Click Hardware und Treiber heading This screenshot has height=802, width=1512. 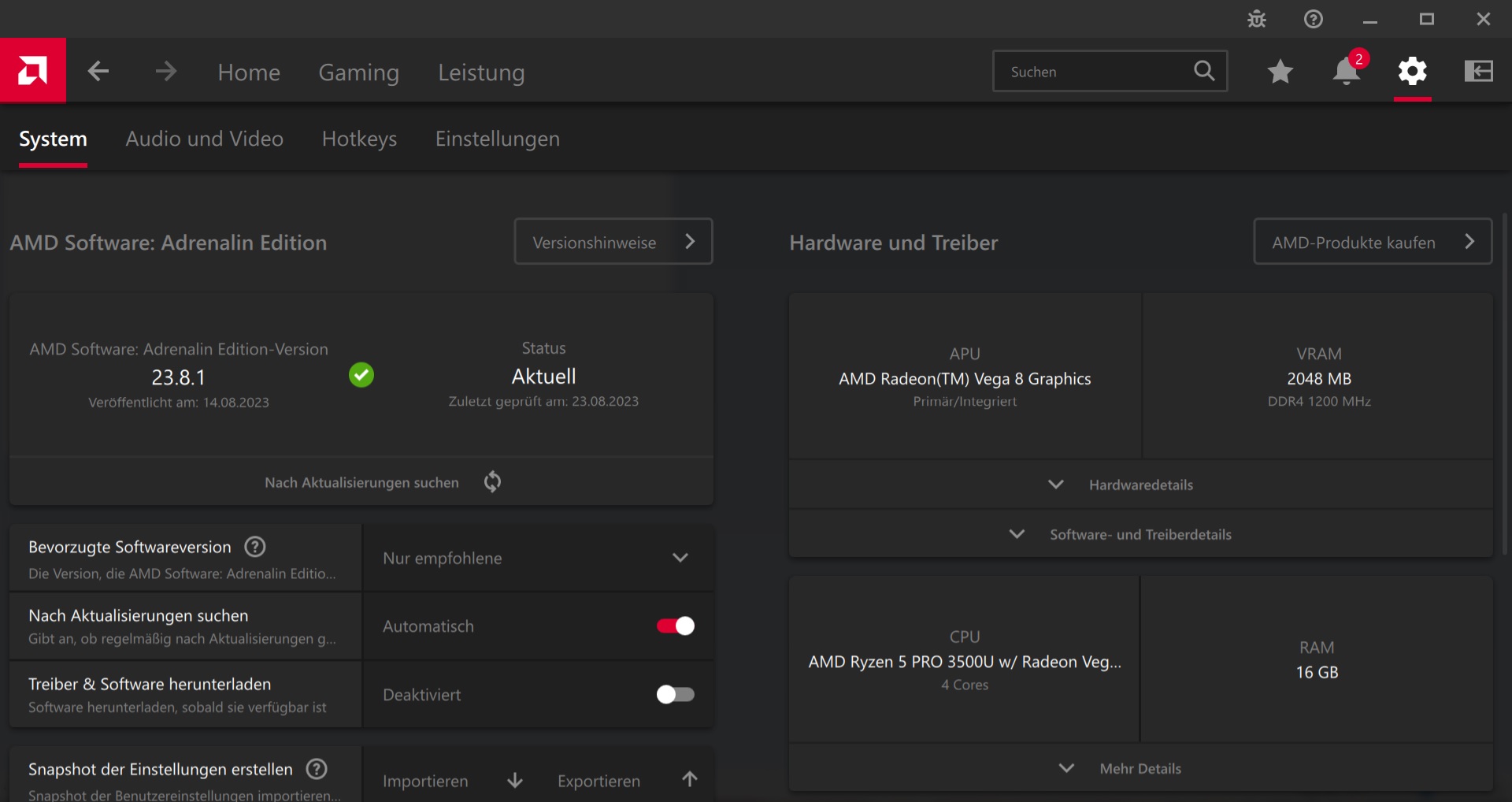894,243
